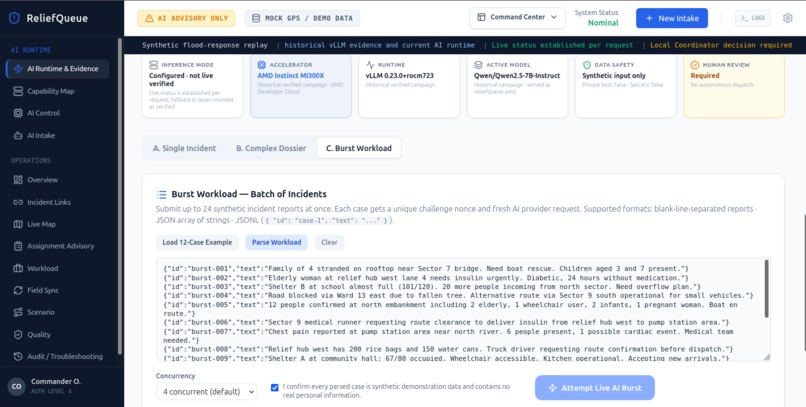Click the Live Map icon
This screenshot has width=806, height=407.
click(x=18, y=224)
